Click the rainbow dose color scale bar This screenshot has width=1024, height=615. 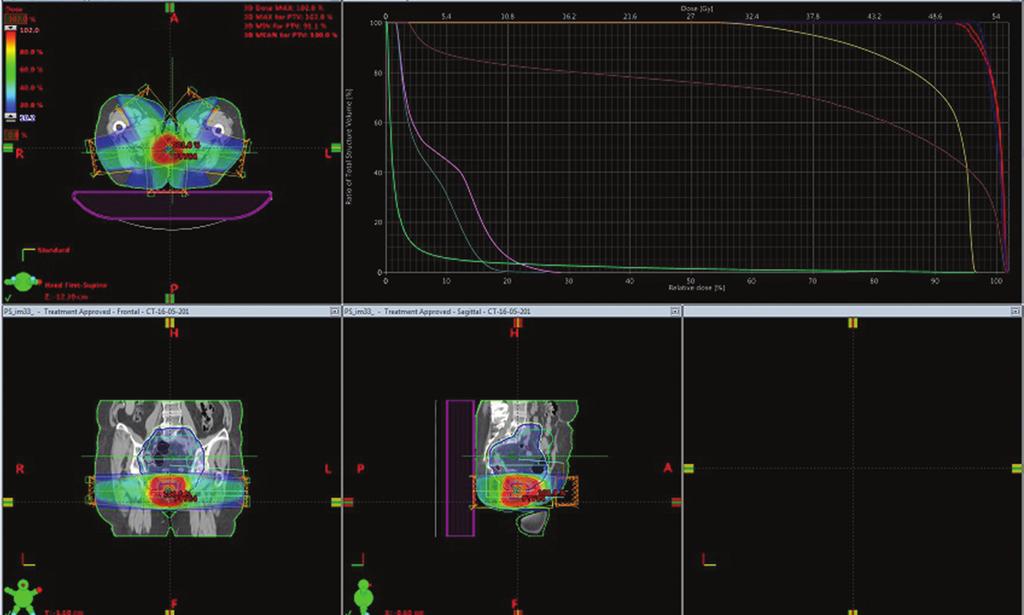[10, 72]
